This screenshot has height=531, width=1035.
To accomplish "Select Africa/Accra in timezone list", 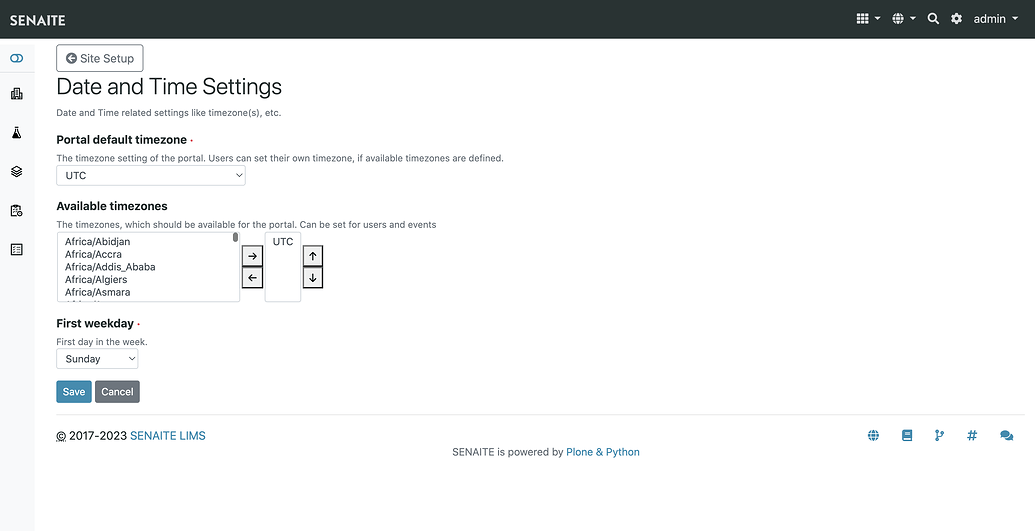I will tap(93, 254).
